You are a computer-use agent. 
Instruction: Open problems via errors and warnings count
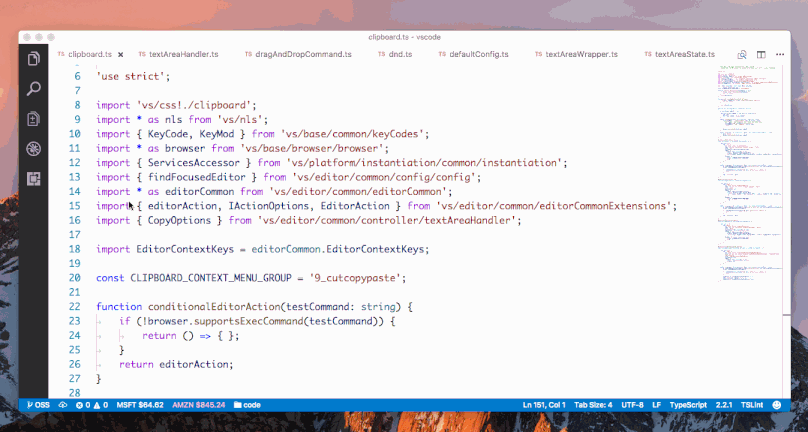[x=92, y=405]
